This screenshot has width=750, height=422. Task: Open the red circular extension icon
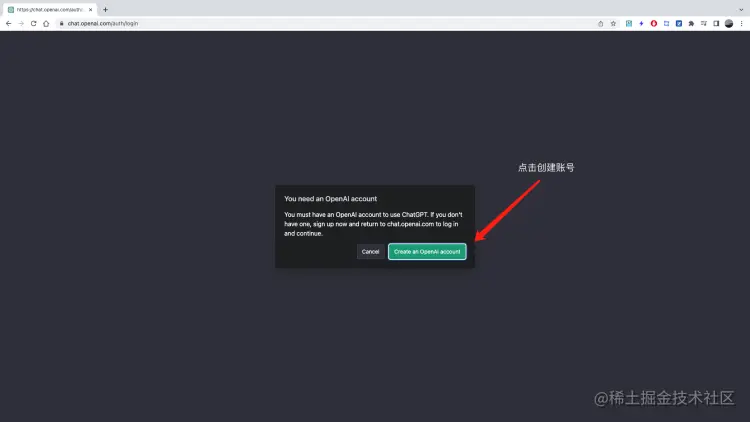click(x=653, y=23)
